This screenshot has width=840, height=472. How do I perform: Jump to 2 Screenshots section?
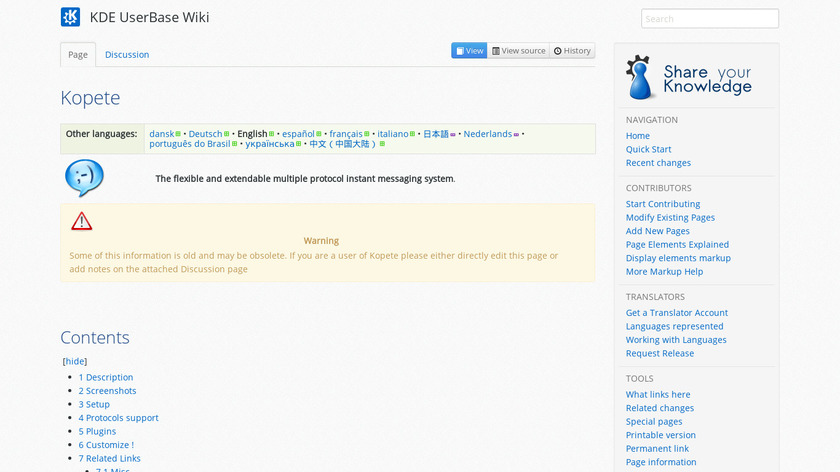point(107,391)
